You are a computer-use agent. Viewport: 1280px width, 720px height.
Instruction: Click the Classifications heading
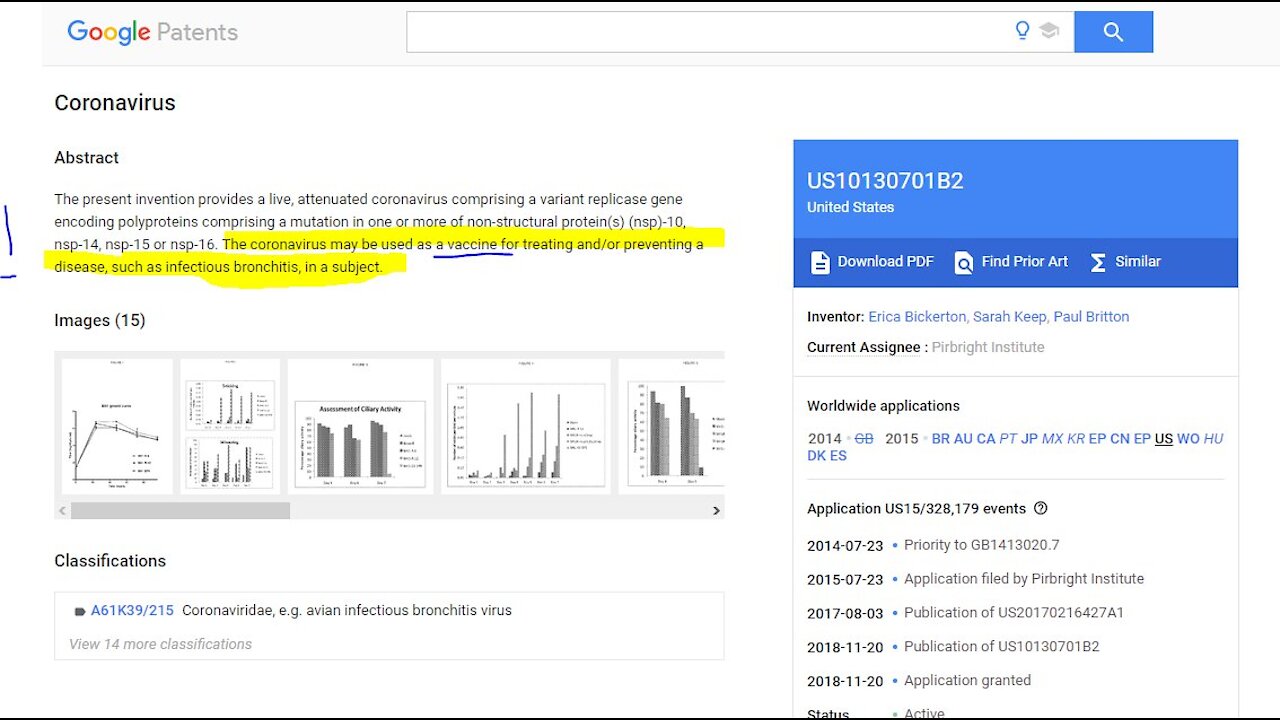pyautogui.click(x=110, y=561)
